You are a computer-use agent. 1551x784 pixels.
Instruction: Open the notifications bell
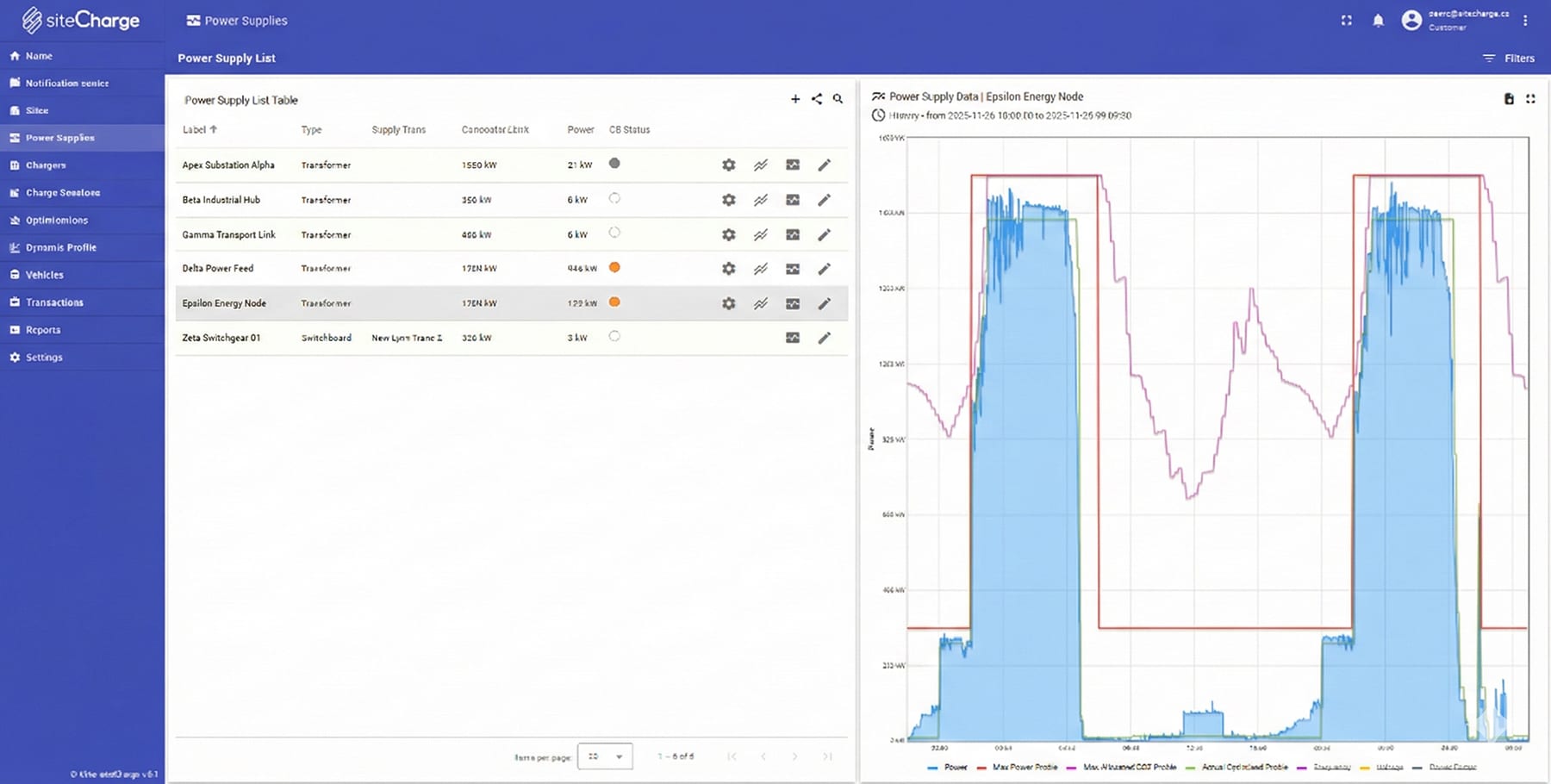tap(1378, 21)
